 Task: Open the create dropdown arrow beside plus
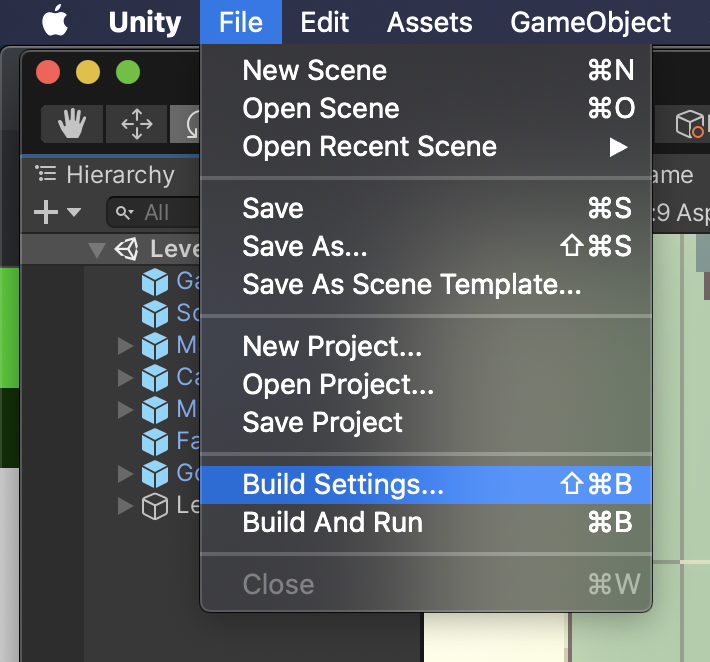tap(74, 212)
